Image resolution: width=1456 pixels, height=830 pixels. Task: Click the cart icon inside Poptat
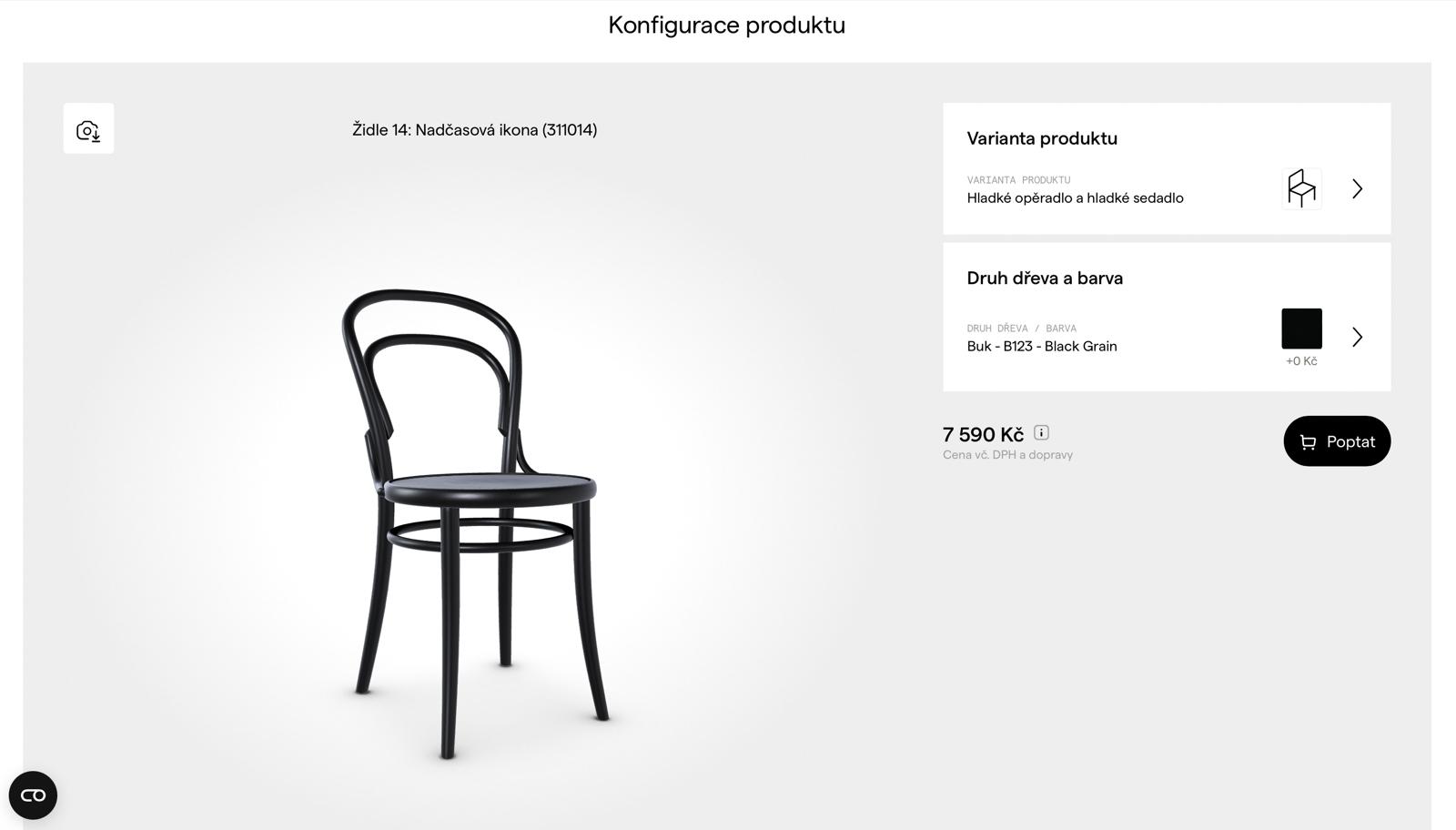1308,441
